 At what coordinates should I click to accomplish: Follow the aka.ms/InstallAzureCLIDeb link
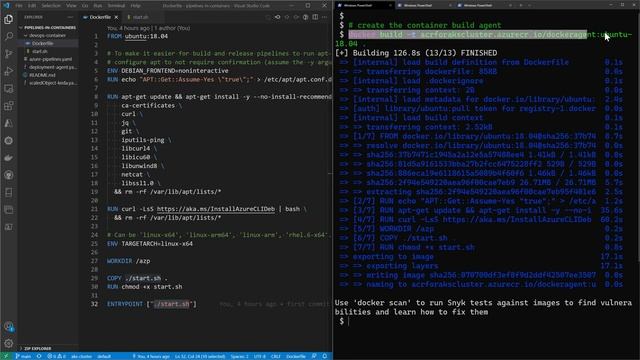216,209
